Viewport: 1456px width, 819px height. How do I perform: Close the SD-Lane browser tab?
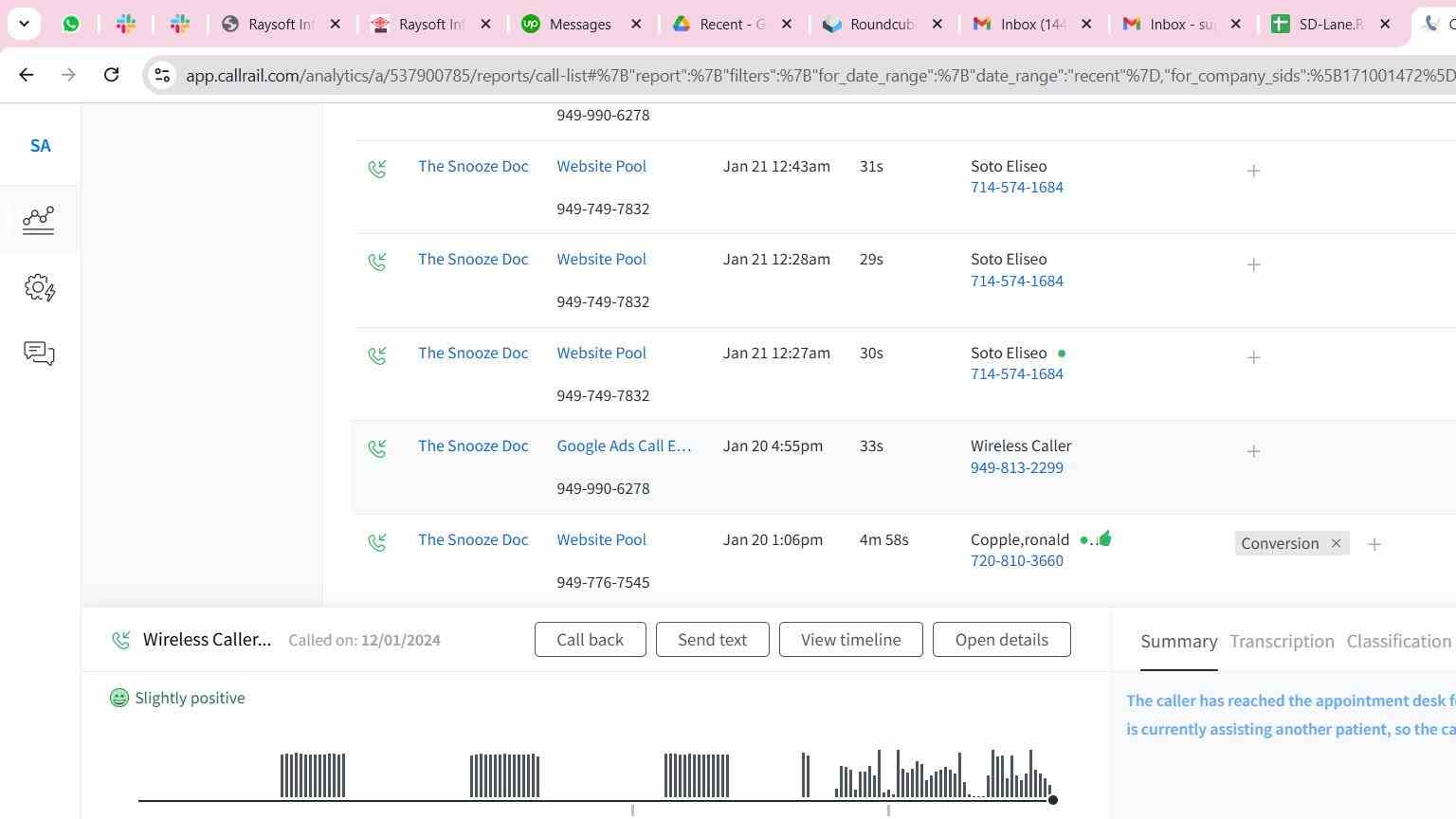pos(1385,24)
